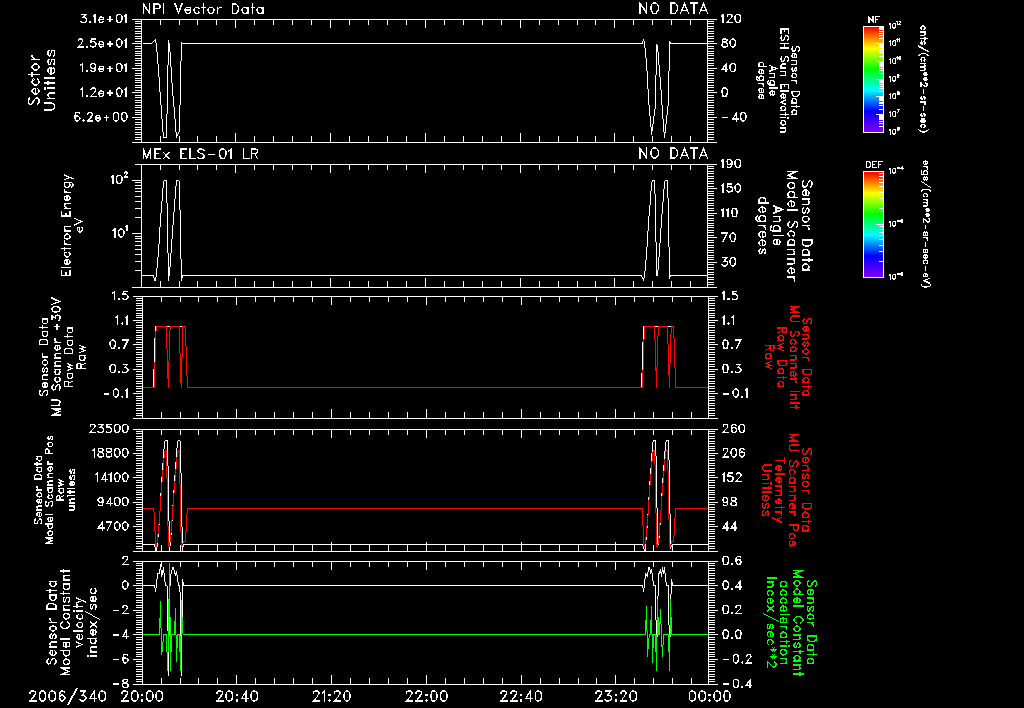This screenshot has width=1024, height=708.
Task: Click the 22:40 time axis tick label
Action: [x=520, y=696]
